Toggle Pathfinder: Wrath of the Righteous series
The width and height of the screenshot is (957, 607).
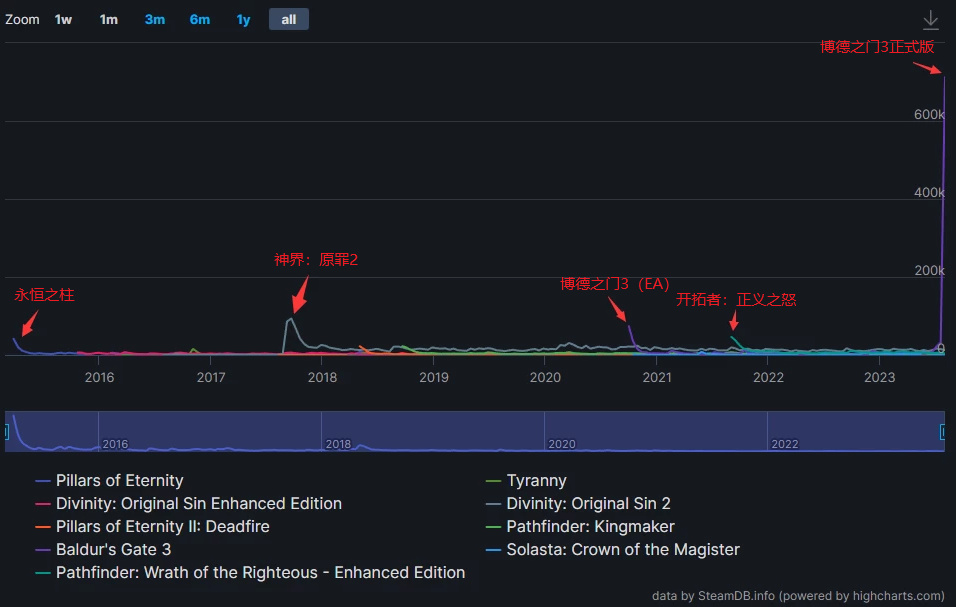click(250, 573)
